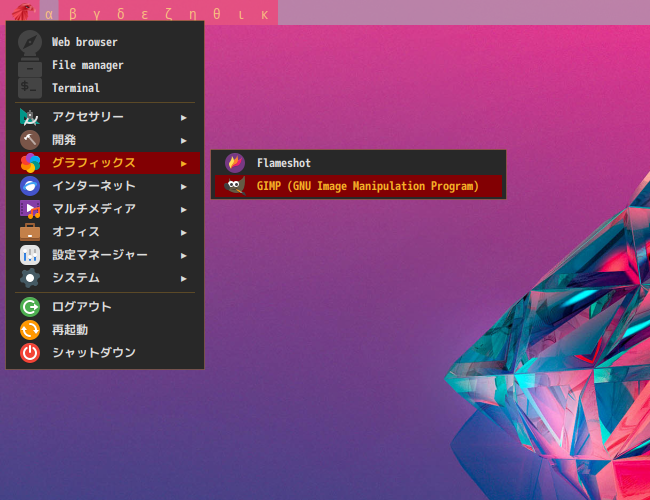Launch the Web browser entry
This screenshot has height=500, width=650.
(x=105, y=42)
